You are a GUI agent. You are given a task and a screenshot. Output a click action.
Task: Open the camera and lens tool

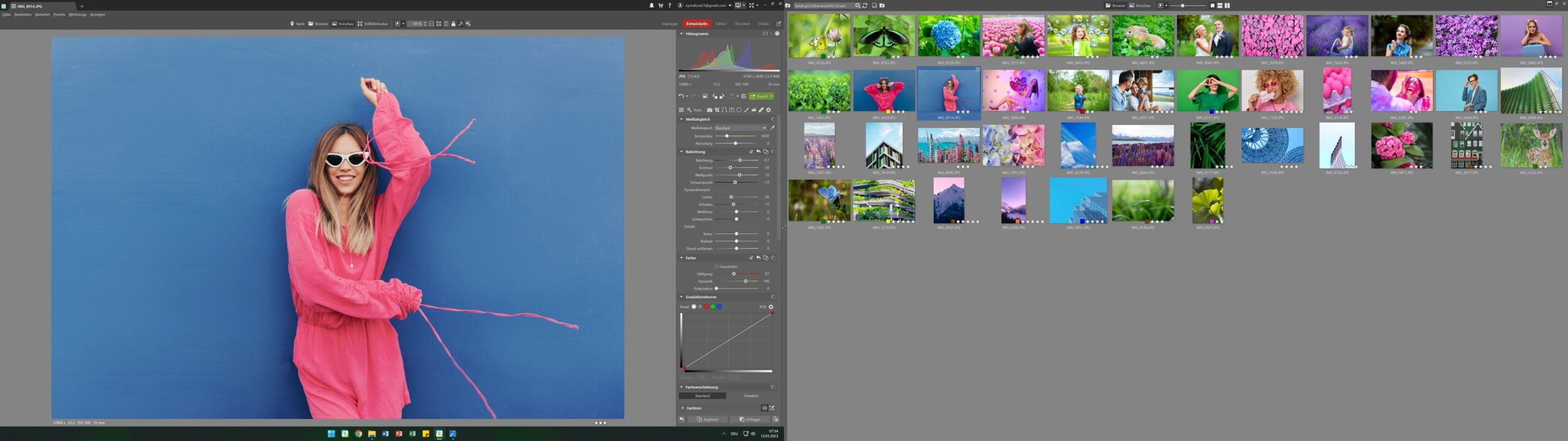(709, 110)
